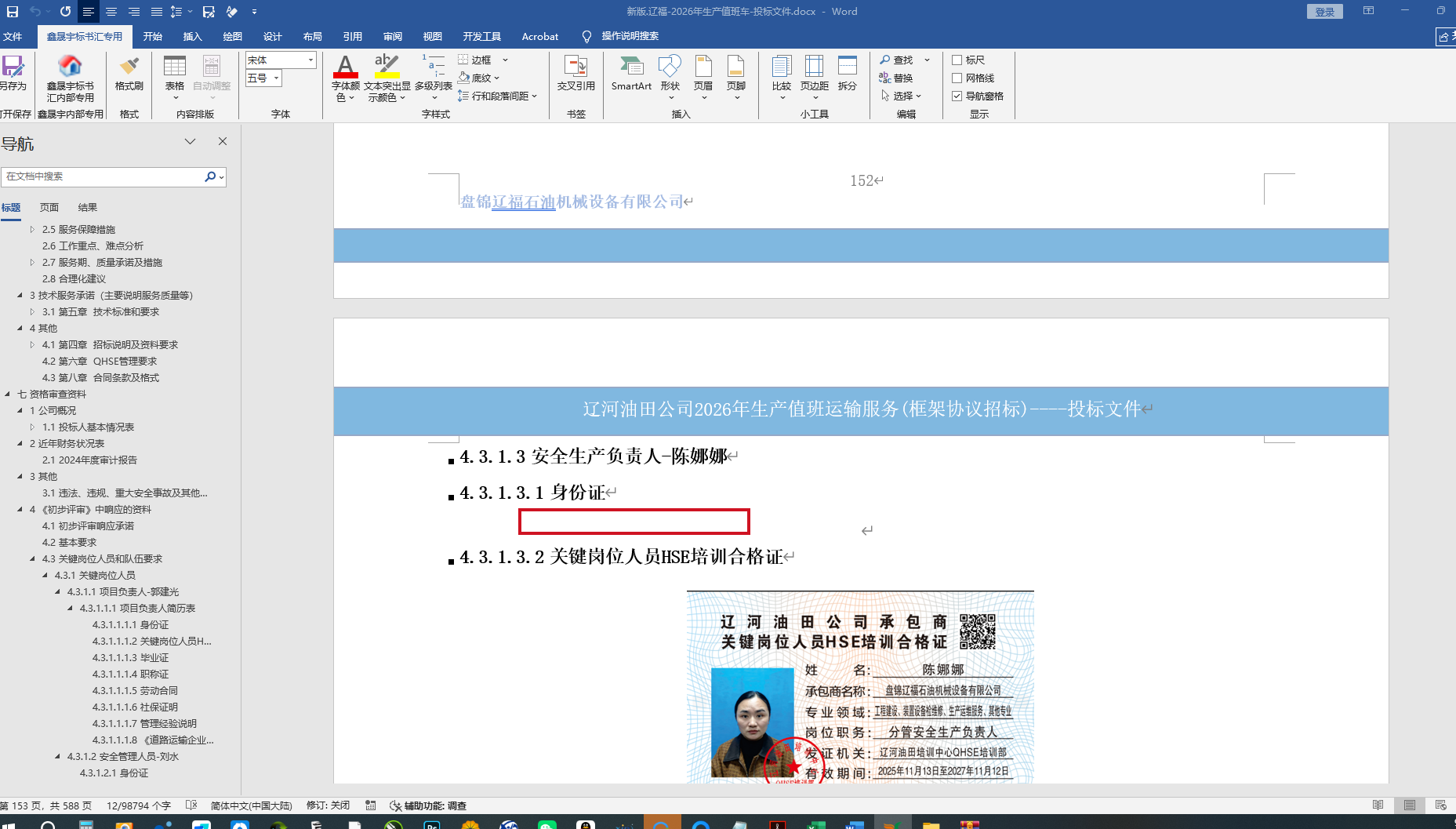
Task: Click the 辅助功能: 调查 accessibility status
Action: tap(428, 805)
